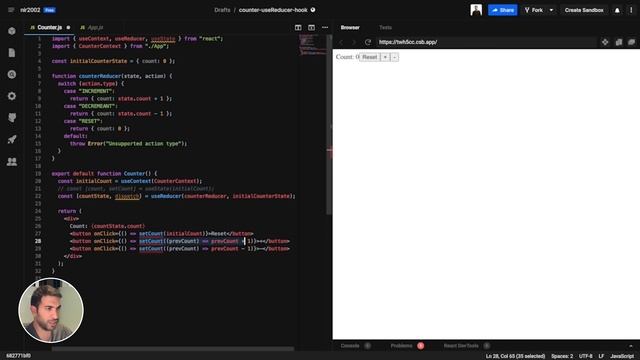Expand the bottom devtools panel chevron
Screen dimensions: 640x360
[x=631, y=346]
